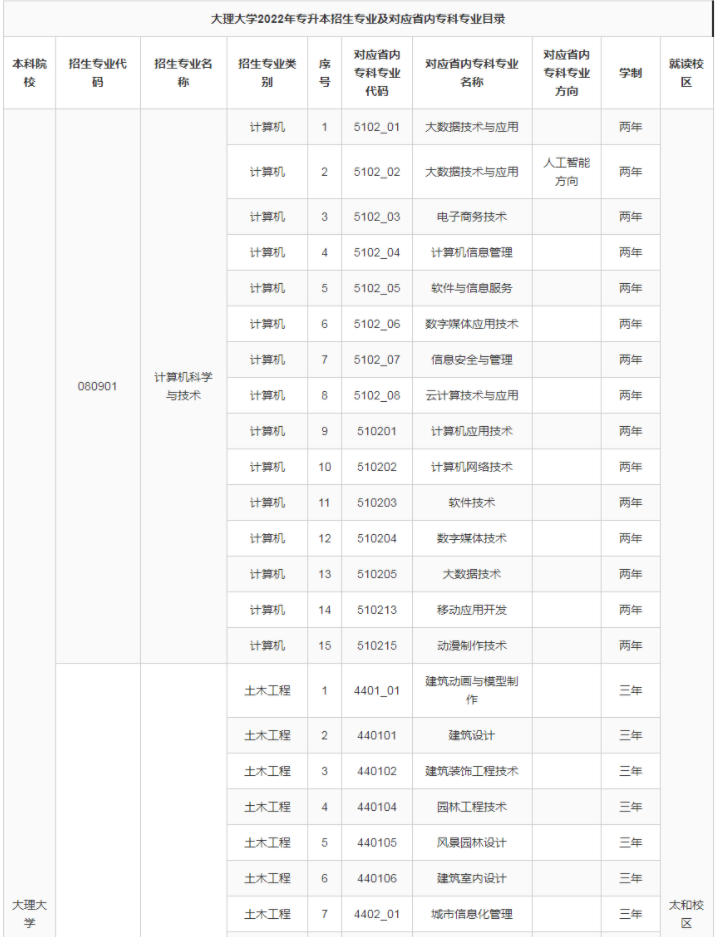
Task: Select the header cell 招生专业类别
Action: [267, 73]
